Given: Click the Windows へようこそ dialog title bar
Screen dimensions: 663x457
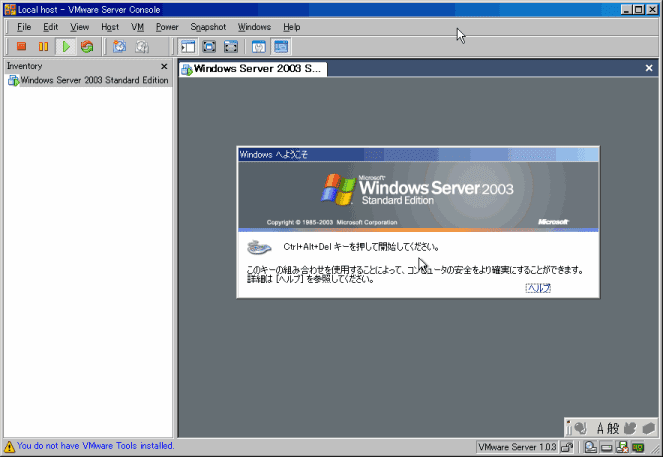Looking at the screenshot, I should tap(418, 154).
